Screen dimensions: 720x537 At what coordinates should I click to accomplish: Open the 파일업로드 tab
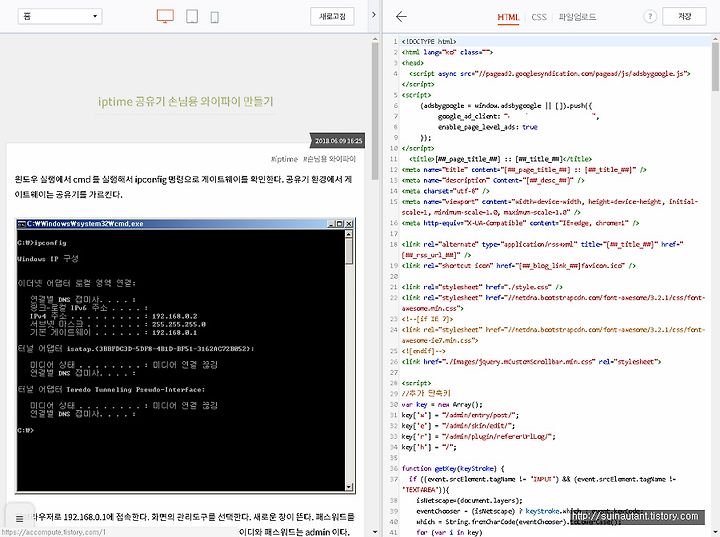point(577,17)
